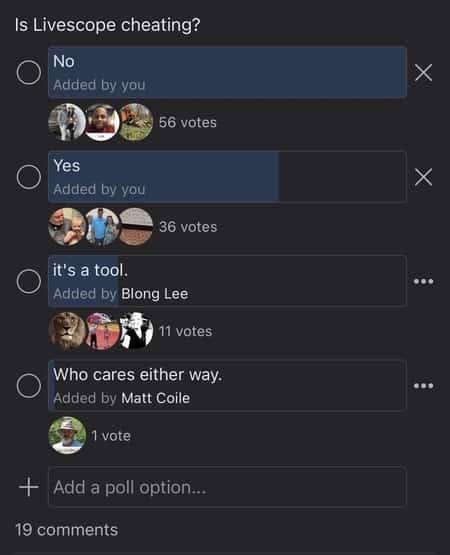Open the 19 comments link

point(67,530)
